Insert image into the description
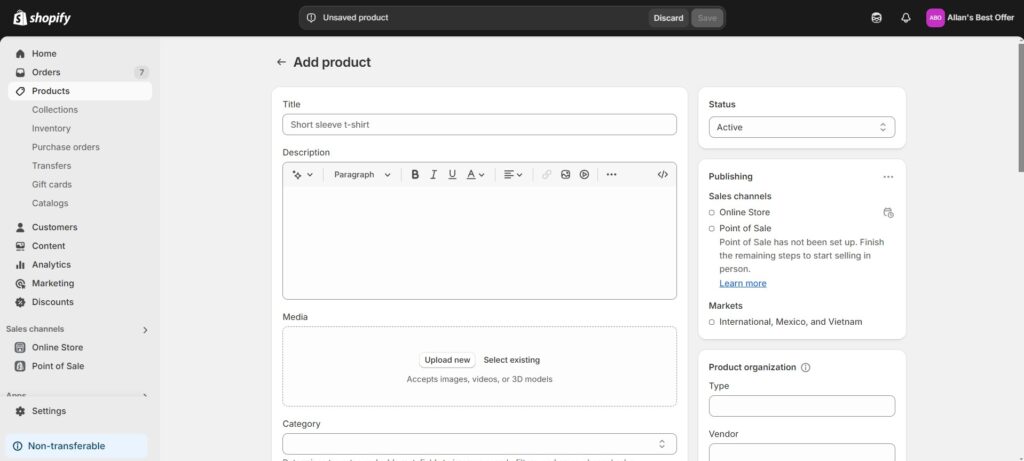Viewport: 1024px width, 461px height. click(565, 174)
